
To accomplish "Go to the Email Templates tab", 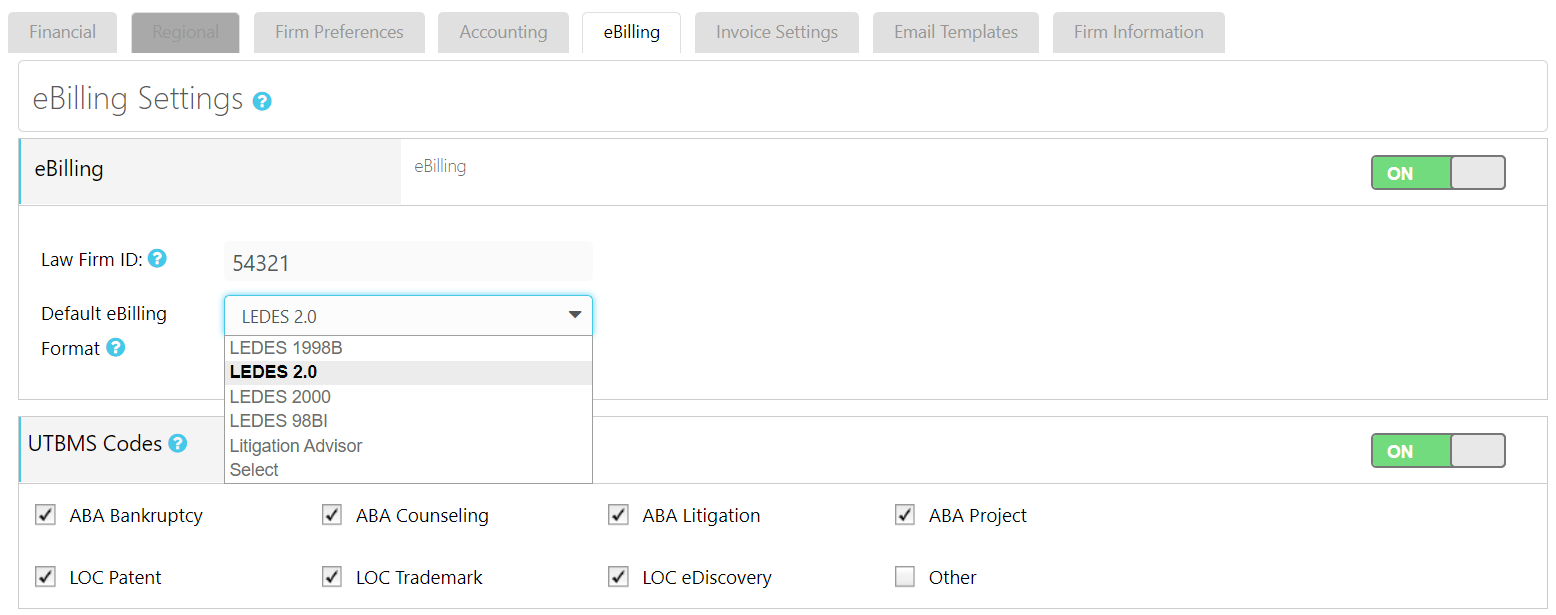I will [956, 32].
